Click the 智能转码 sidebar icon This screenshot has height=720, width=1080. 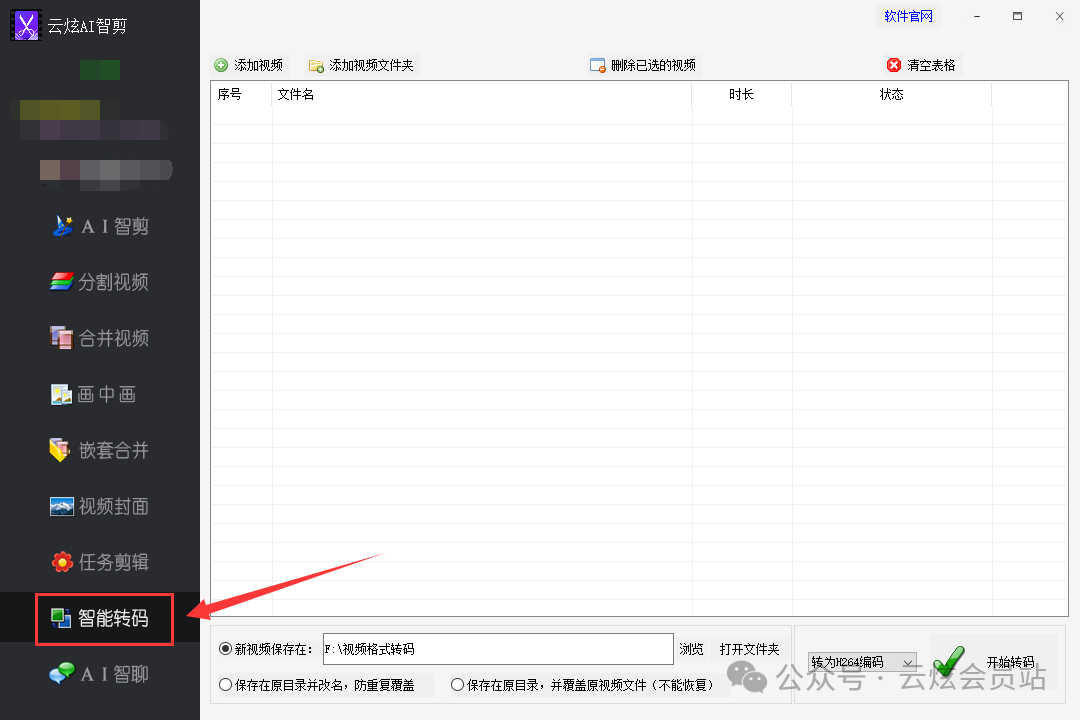click(x=61, y=618)
